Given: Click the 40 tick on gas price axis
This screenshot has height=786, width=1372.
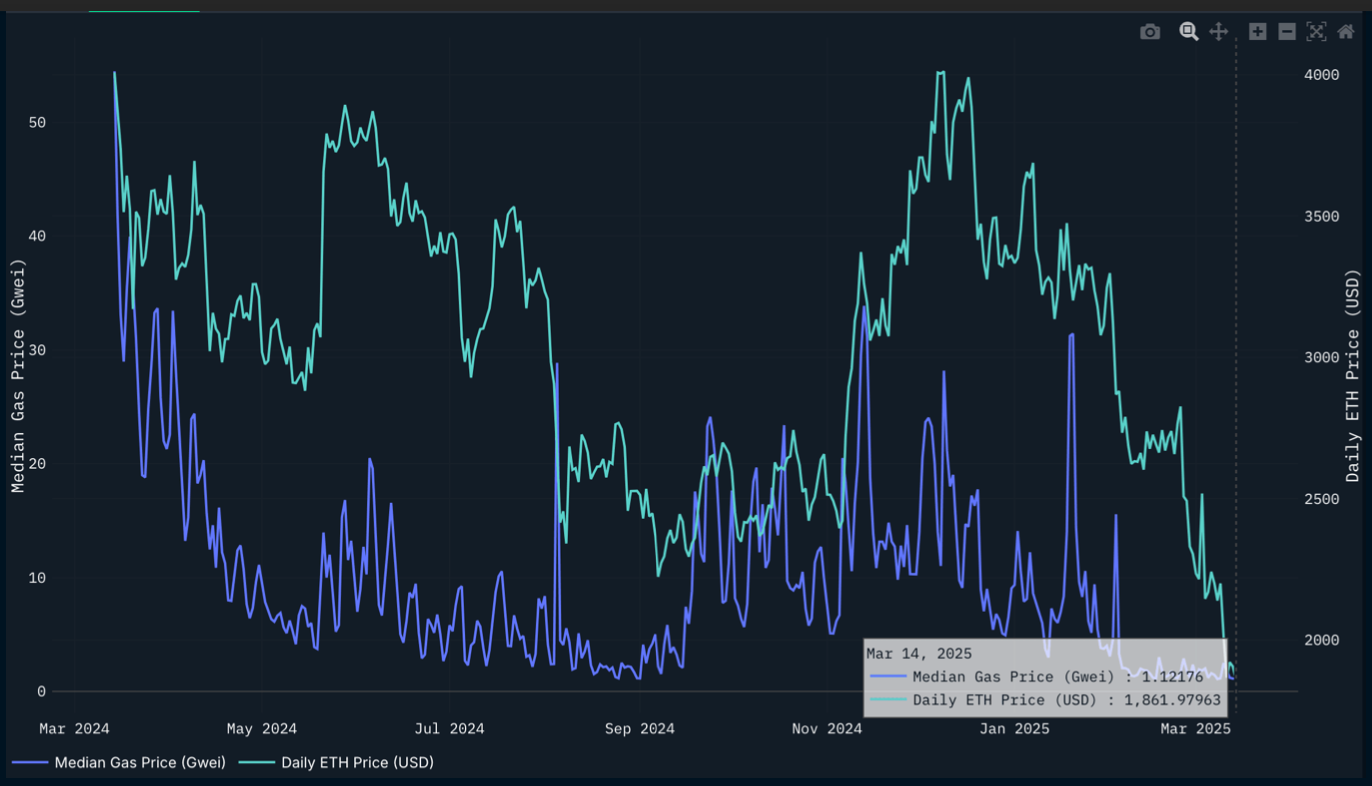Looking at the screenshot, I should (37, 236).
